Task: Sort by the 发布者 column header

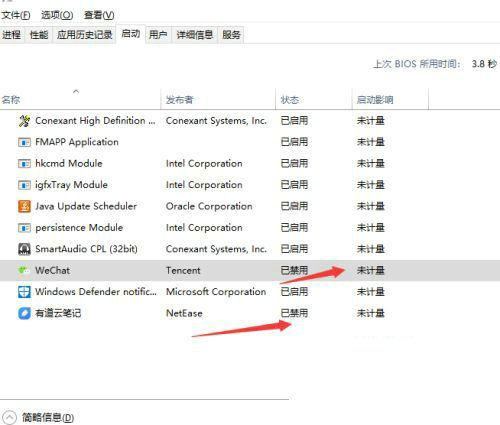Action: 218,99
